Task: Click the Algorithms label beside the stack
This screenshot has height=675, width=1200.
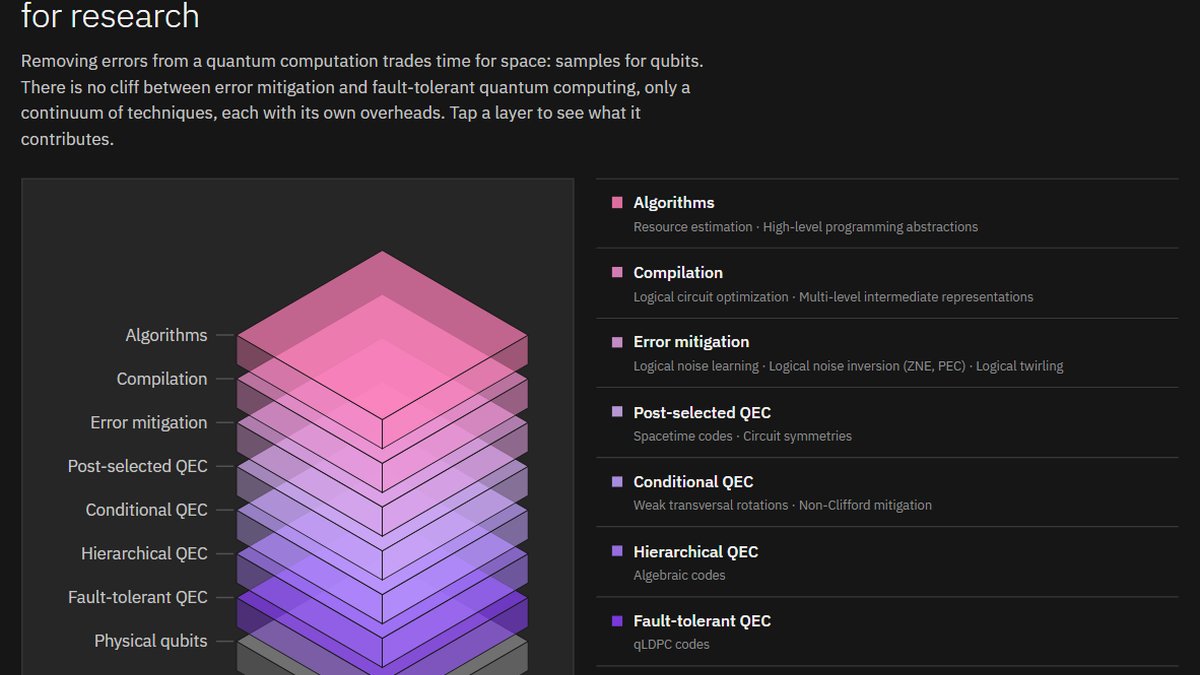Action: point(167,335)
